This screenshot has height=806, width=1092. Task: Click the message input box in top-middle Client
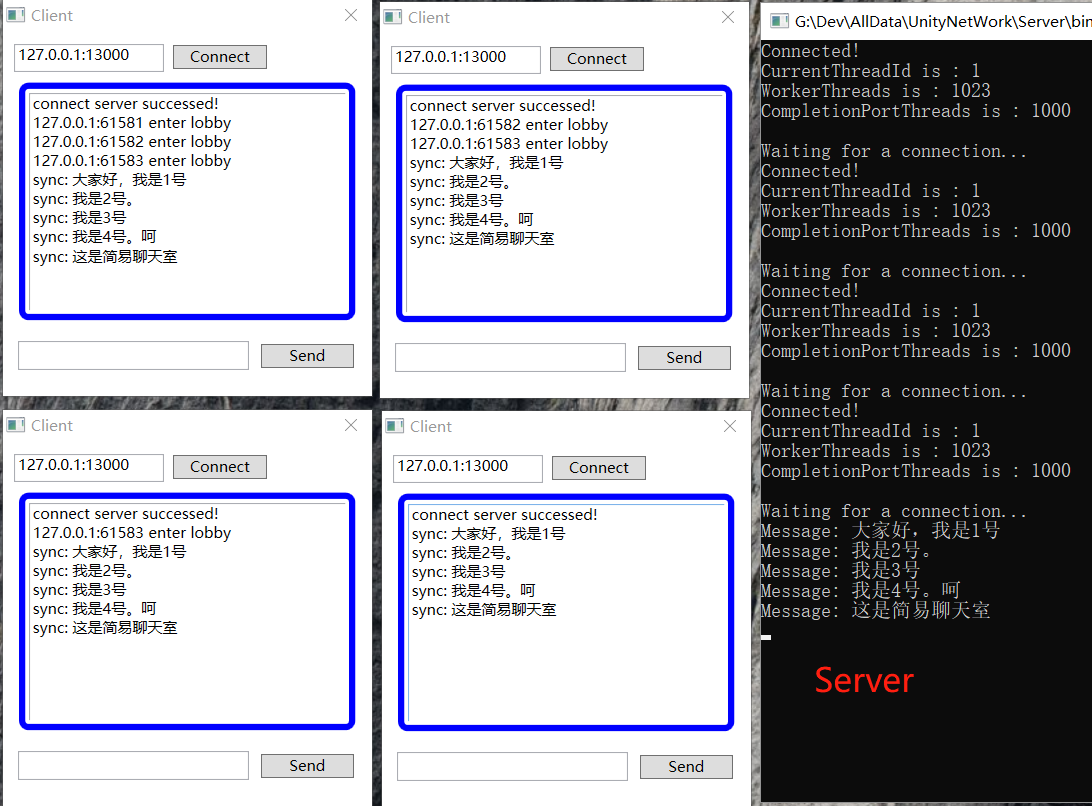click(510, 358)
